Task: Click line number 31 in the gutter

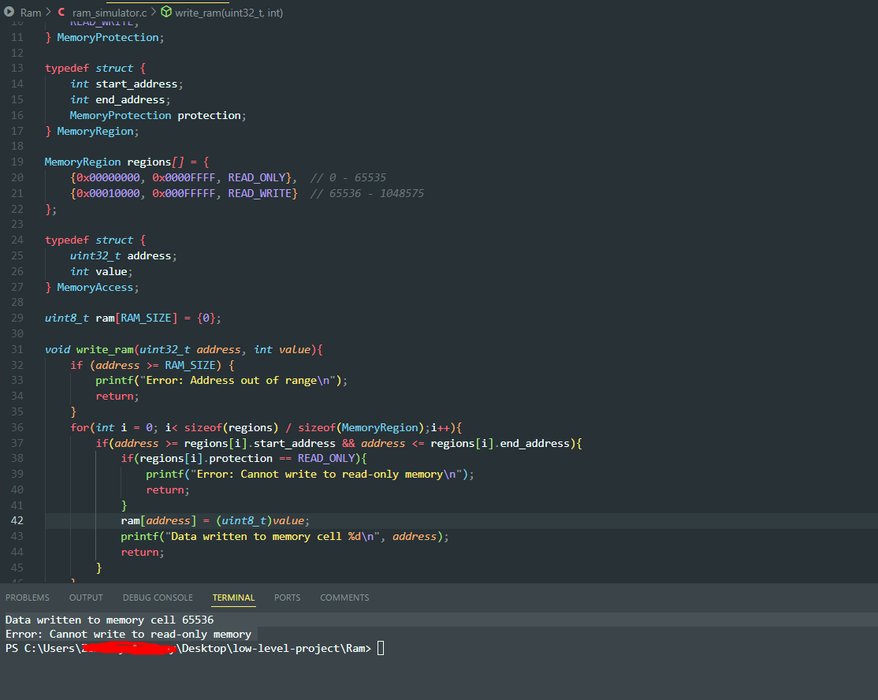Action: click(18, 349)
